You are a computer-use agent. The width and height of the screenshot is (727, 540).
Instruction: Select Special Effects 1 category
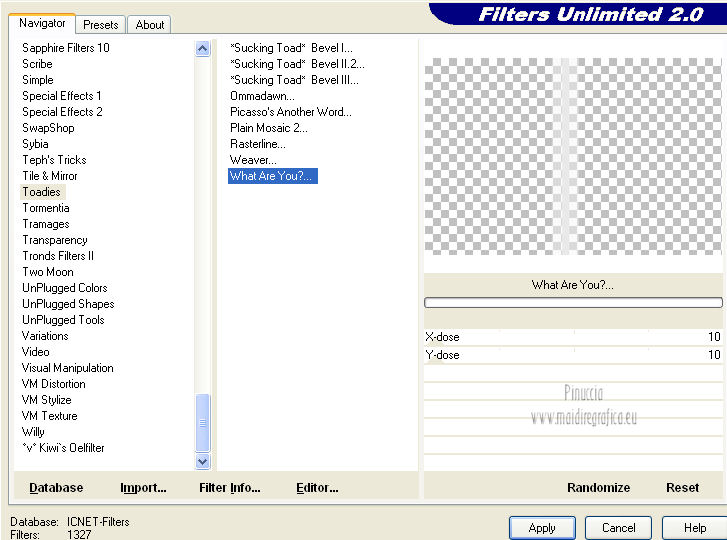tap(62, 96)
